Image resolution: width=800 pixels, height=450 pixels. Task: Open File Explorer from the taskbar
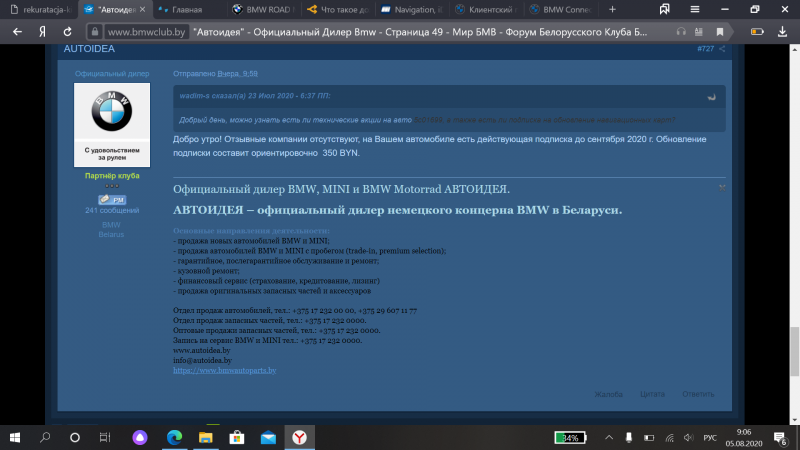[x=206, y=437]
